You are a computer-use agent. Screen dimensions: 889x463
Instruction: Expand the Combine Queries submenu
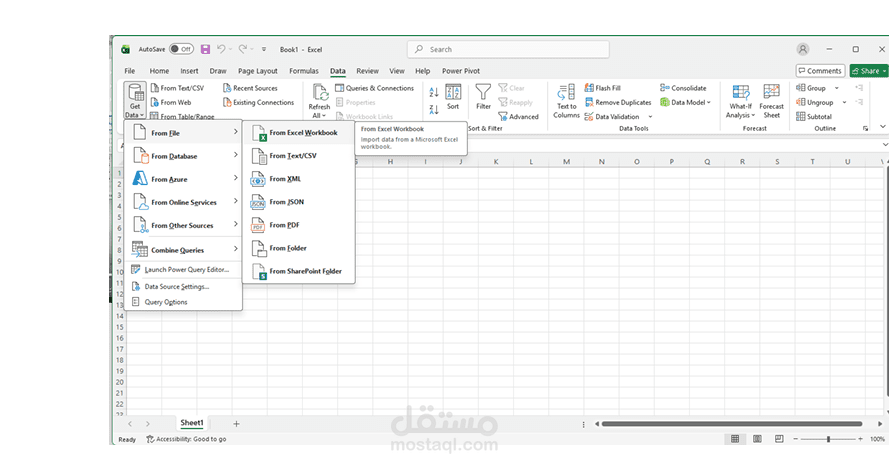click(183, 250)
